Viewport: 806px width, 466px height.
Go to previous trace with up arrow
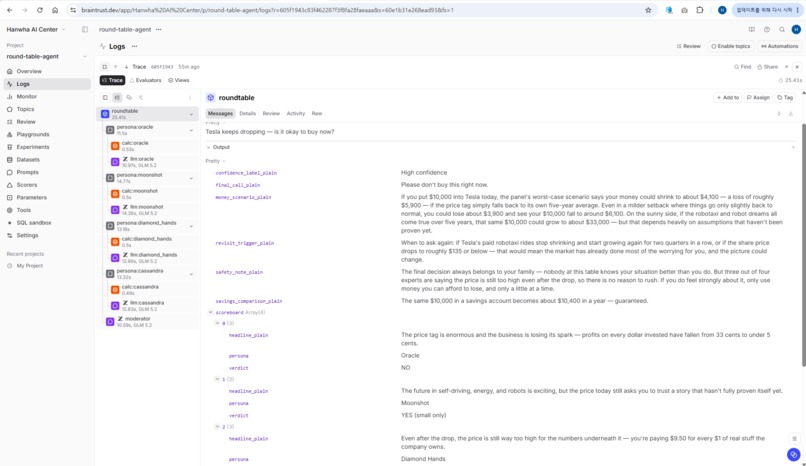coord(116,67)
